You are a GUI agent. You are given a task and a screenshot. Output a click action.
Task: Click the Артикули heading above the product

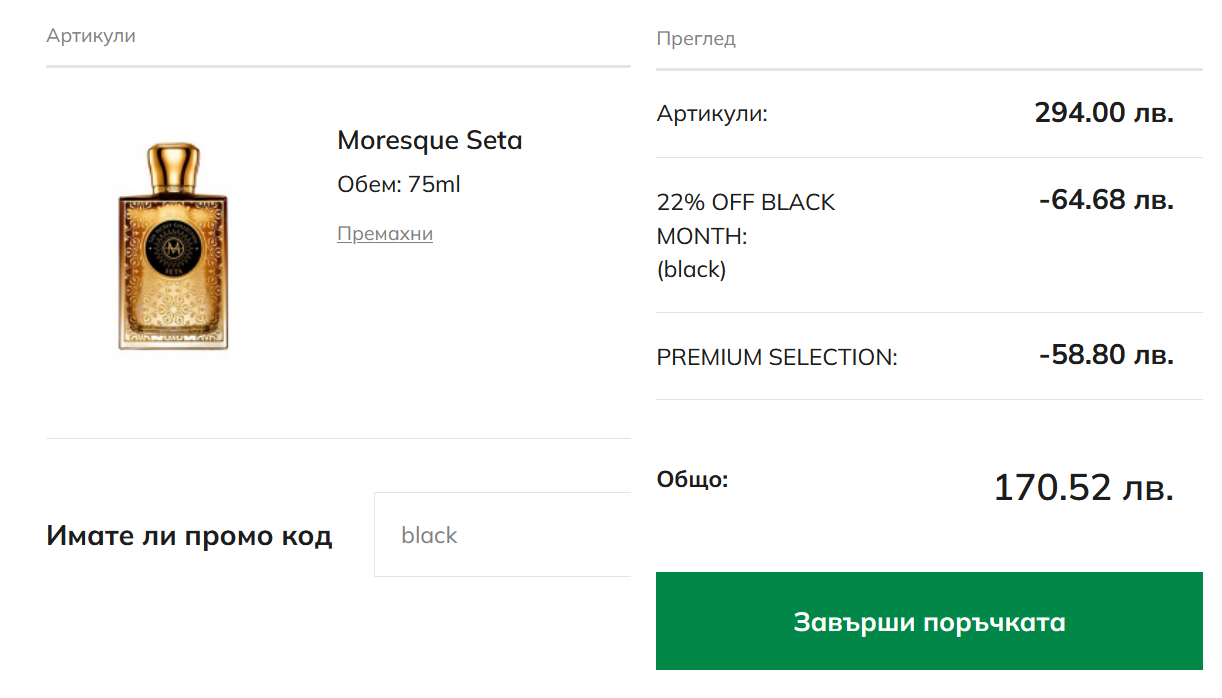tap(91, 36)
